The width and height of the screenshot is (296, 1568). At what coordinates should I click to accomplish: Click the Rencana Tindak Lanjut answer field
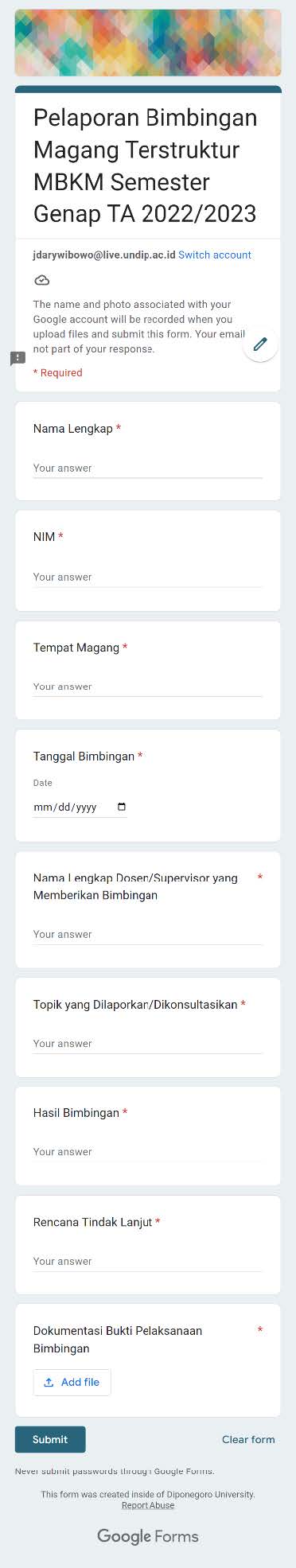[x=148, y=1262]
